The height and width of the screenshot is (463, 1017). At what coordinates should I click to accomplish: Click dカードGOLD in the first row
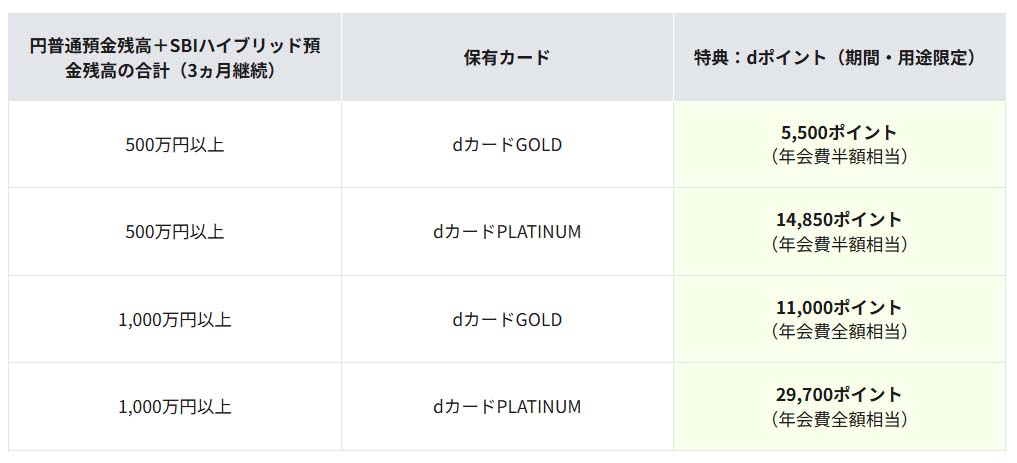(x=507, y=145)
